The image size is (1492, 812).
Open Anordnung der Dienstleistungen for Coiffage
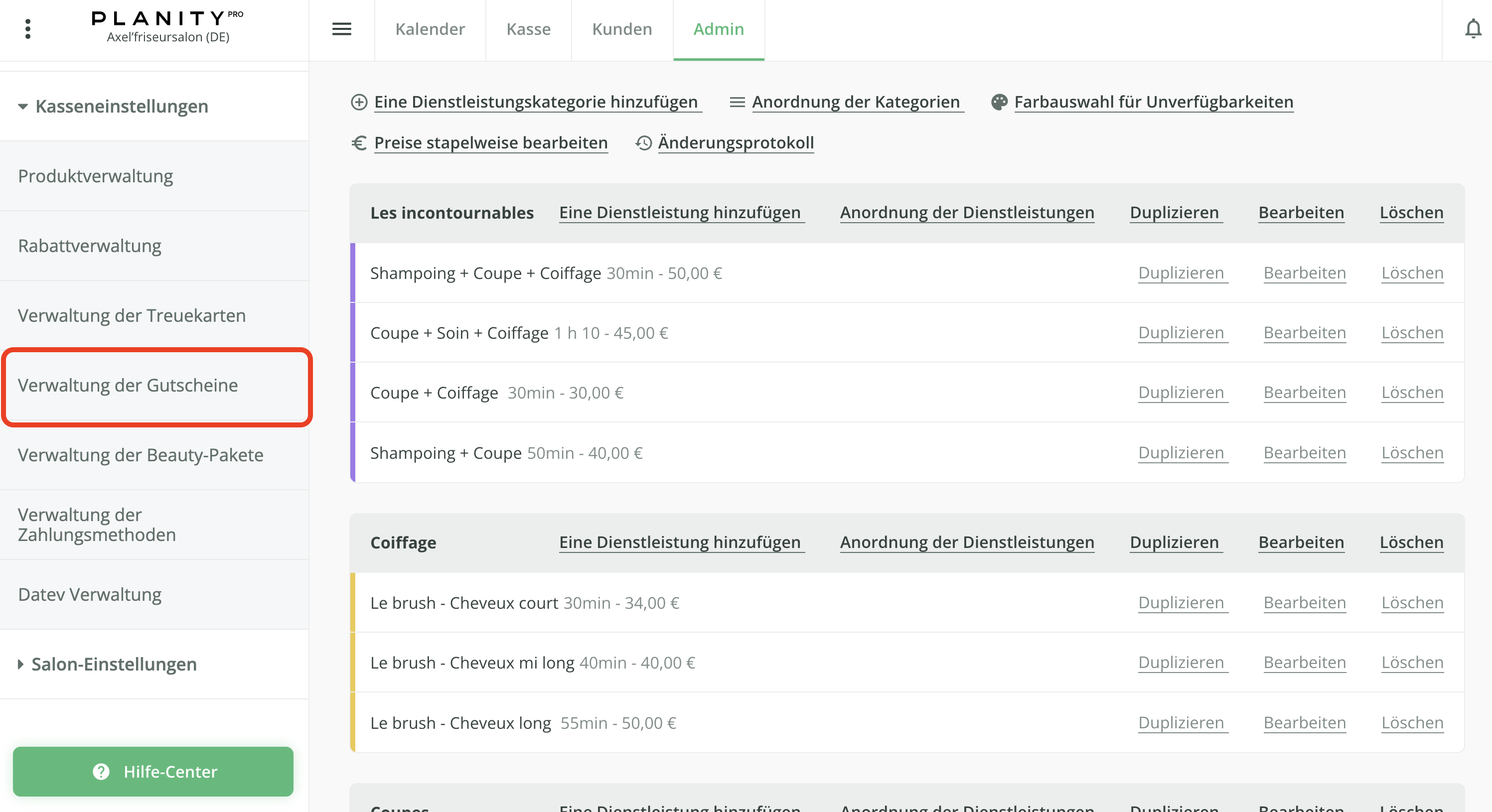click(967, 542)
